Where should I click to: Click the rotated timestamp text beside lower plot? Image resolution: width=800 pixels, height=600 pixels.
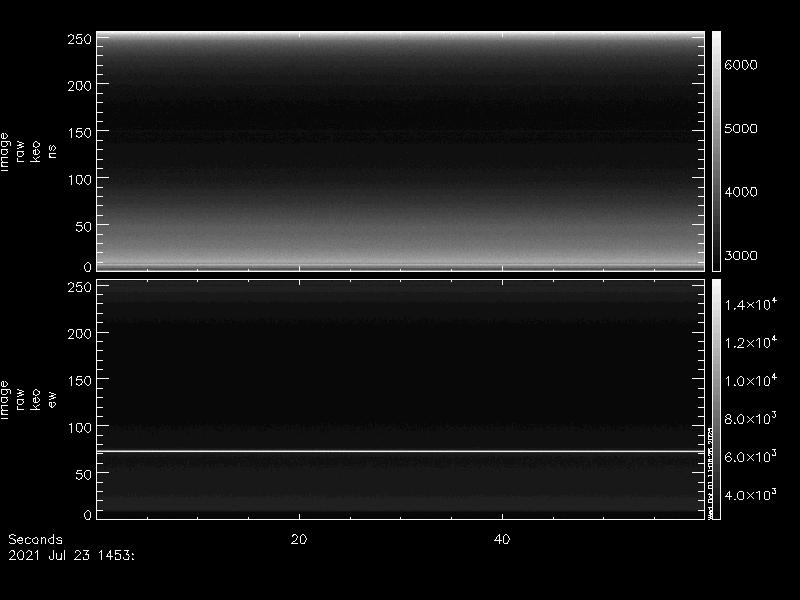(710, 474)
